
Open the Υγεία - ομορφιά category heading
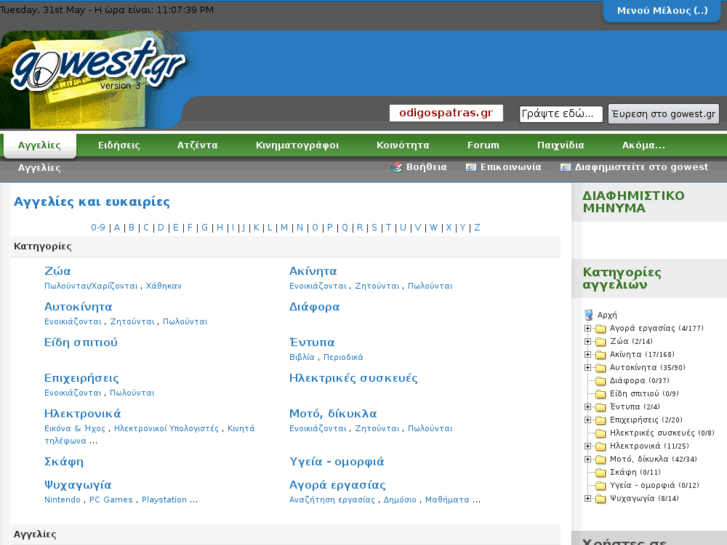coord(337,462)
